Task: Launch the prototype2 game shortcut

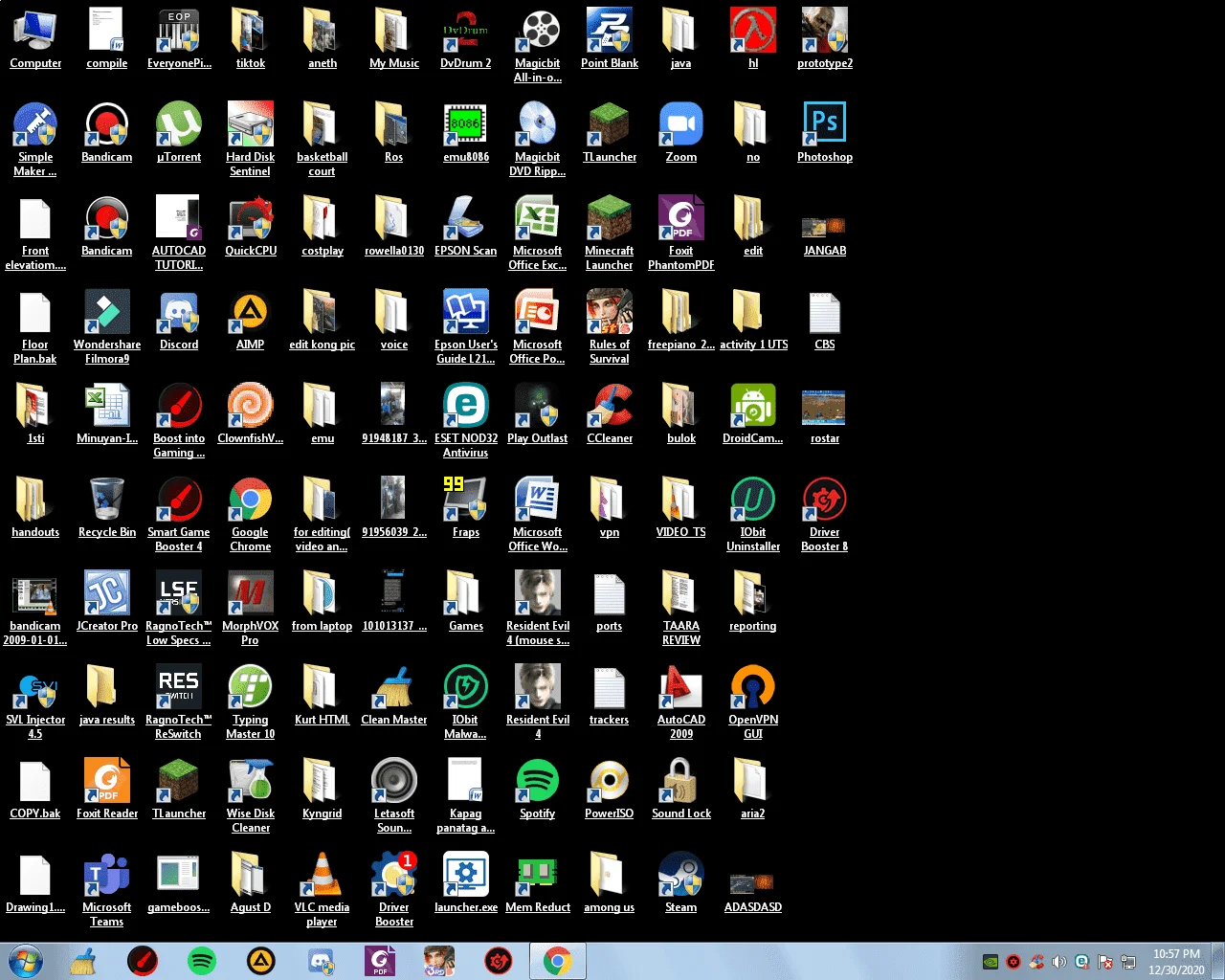Action: [x=825, y=38]
